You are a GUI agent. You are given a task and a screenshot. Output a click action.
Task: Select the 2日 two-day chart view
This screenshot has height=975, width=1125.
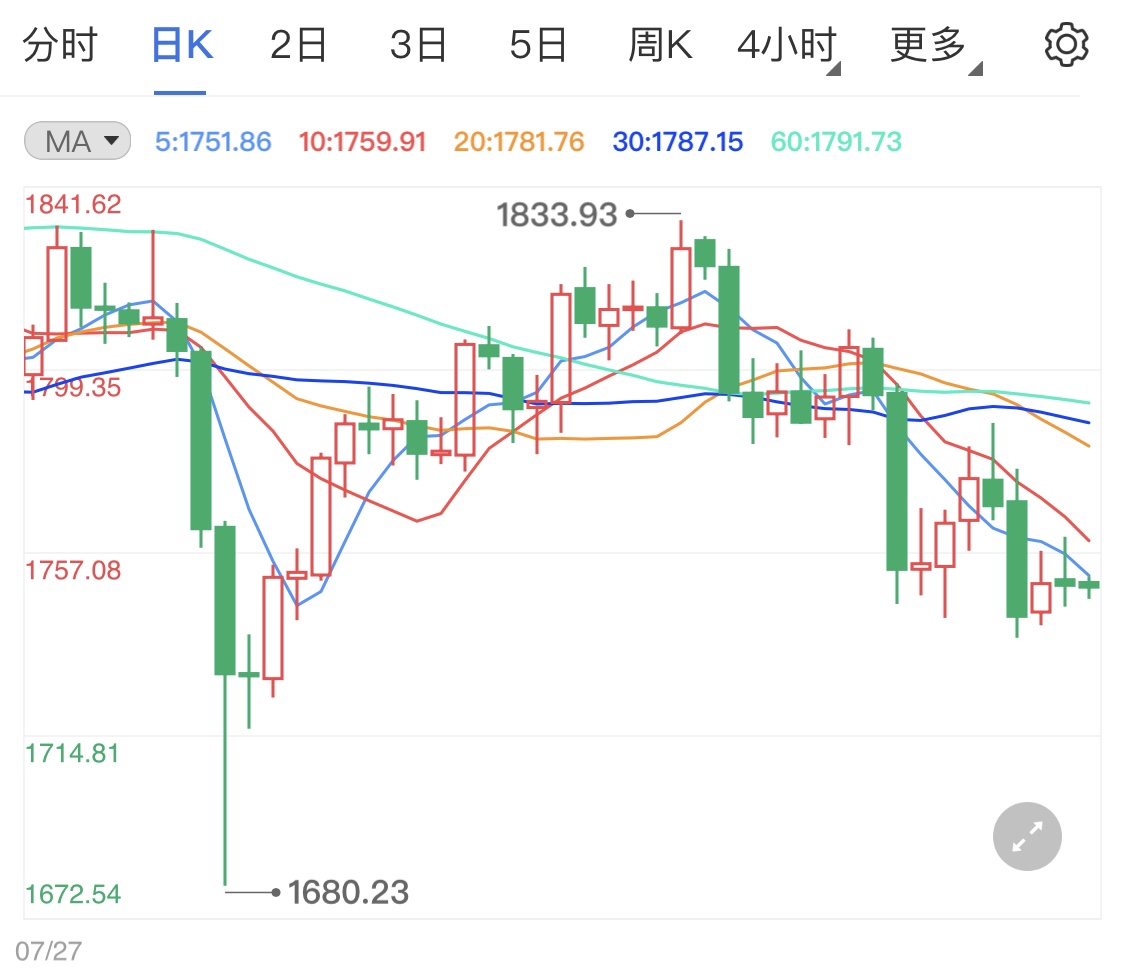[296, 44]
